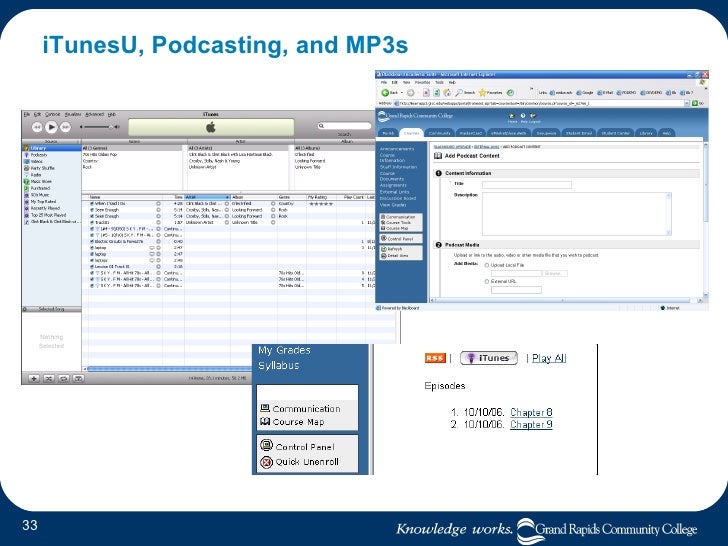The height and width of the screenshot is (546, 728).
Task: Click the Blackboard Logout icon
Action: 533,117
